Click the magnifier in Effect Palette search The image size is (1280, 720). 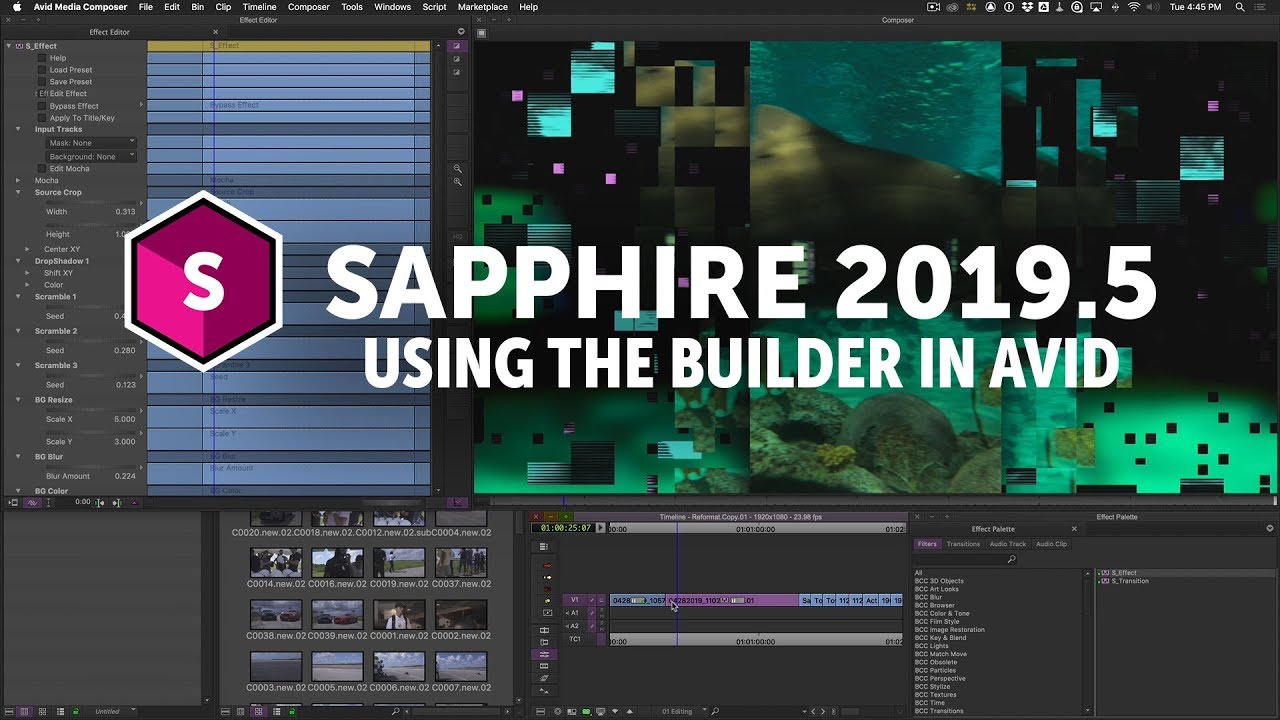point(1012,559)
